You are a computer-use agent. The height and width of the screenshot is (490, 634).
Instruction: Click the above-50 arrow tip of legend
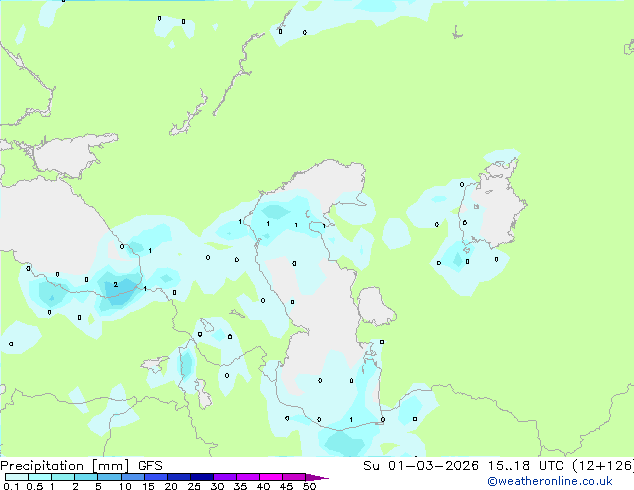[317, 477]
